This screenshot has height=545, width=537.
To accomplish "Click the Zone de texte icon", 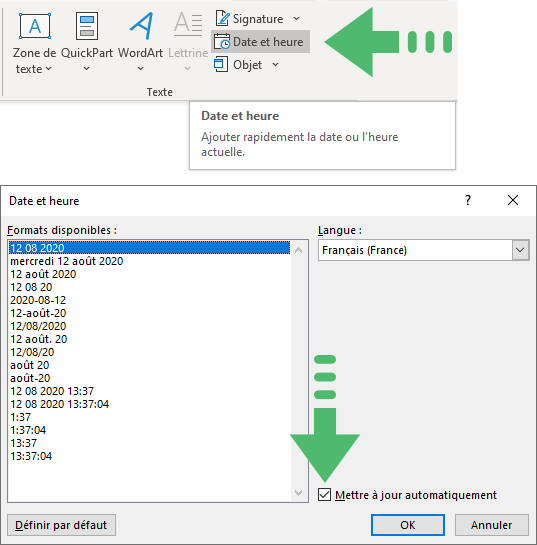I will coord(35,26).
